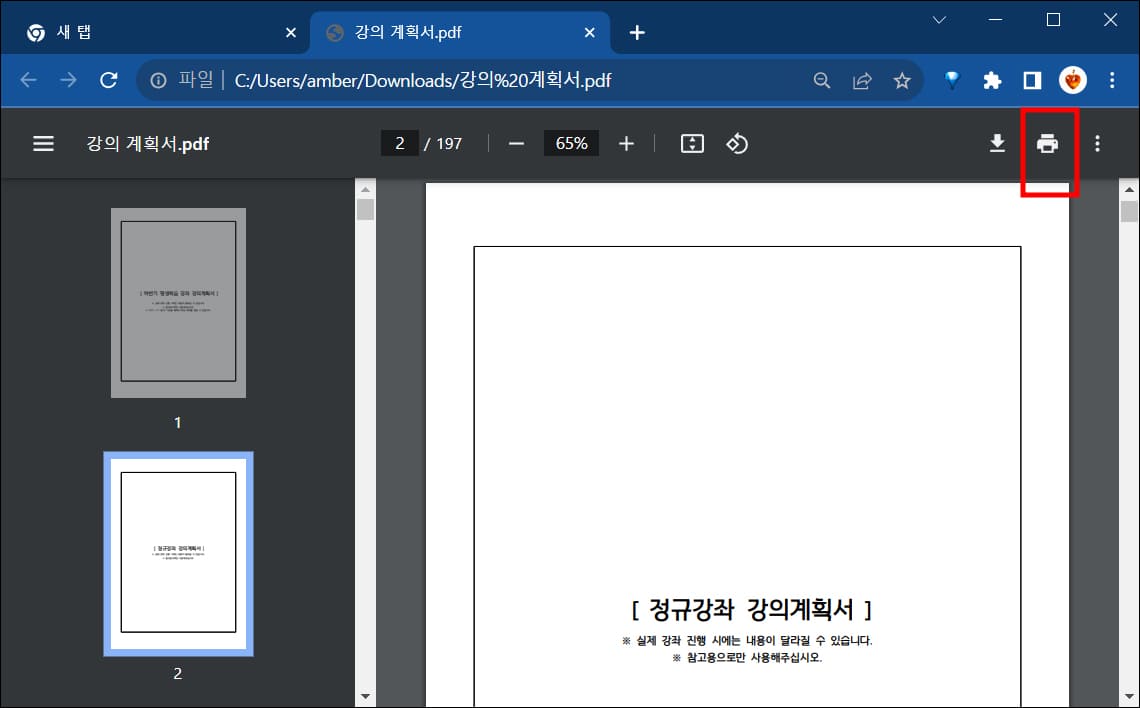Download the PDF file
This screenshot has height=708, width=1140.
point(997,143)
